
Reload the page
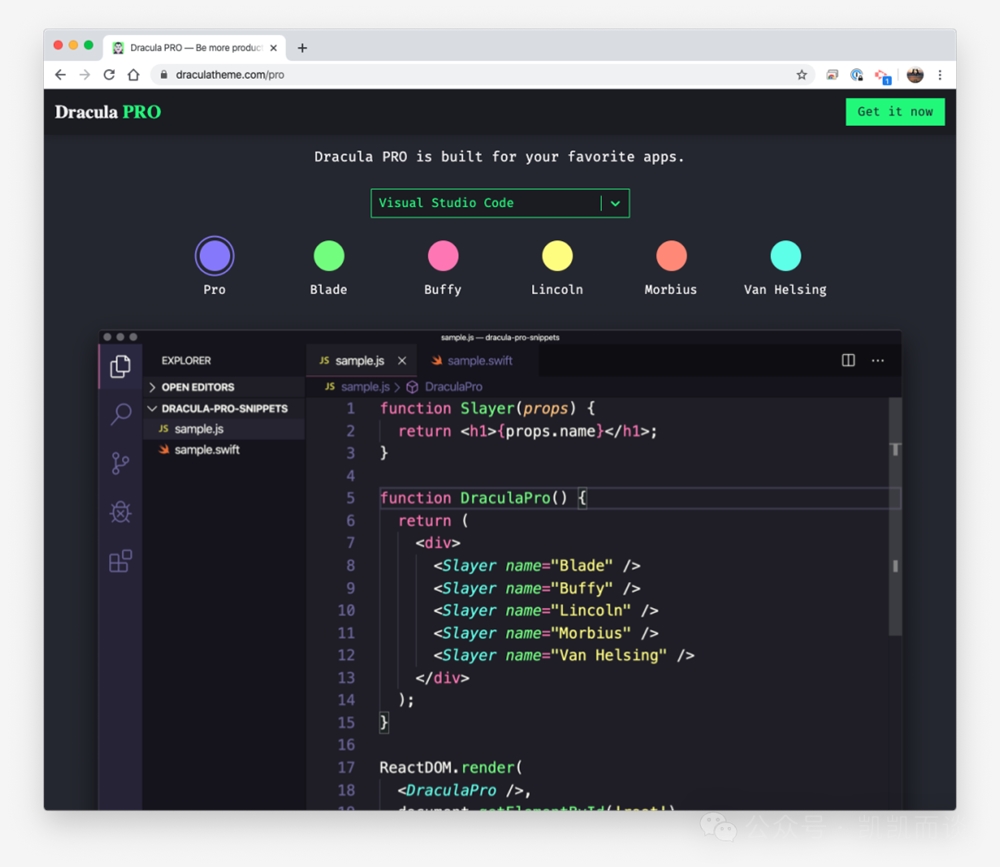point(109,75)
